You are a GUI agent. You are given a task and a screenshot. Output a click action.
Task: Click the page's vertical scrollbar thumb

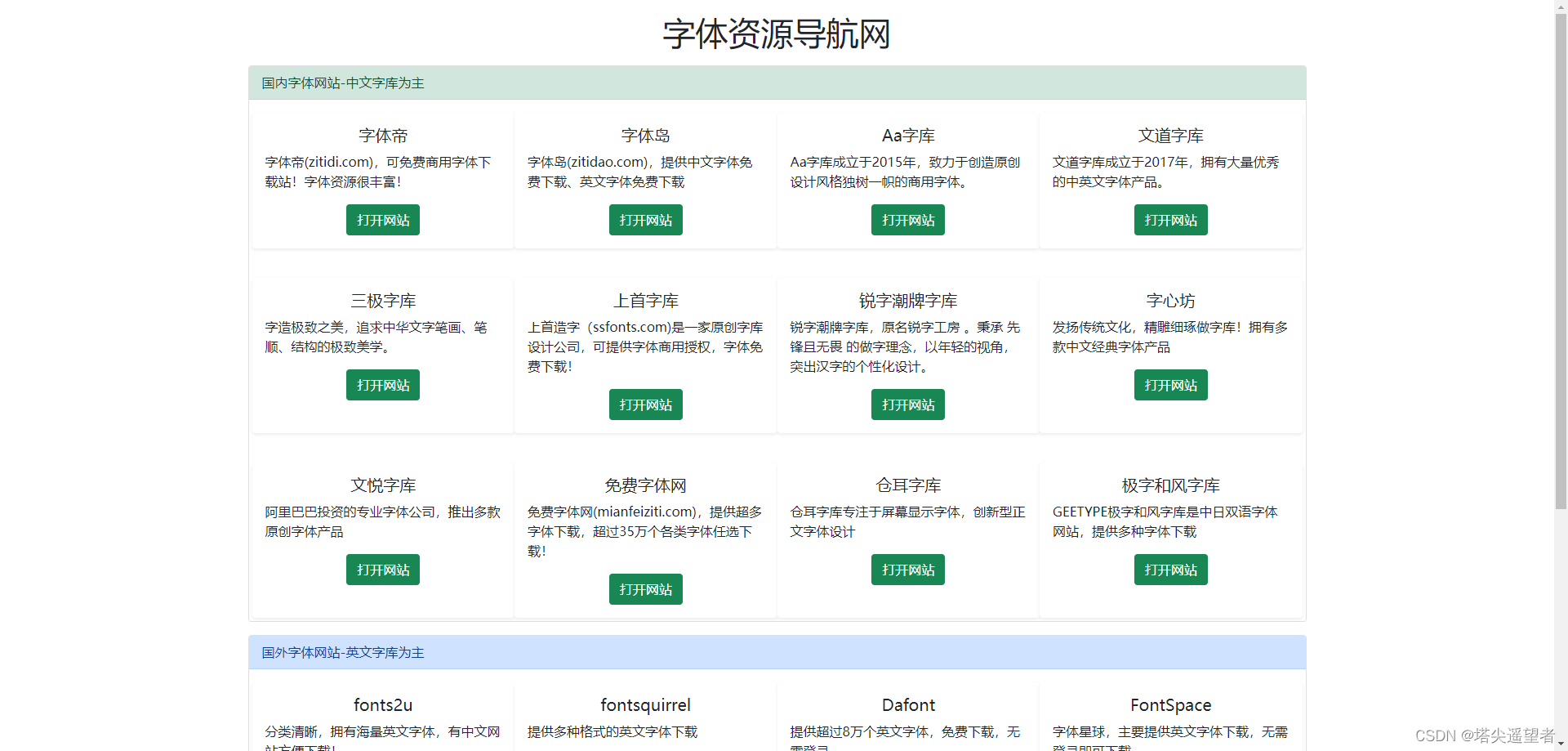pos(1561,261)
